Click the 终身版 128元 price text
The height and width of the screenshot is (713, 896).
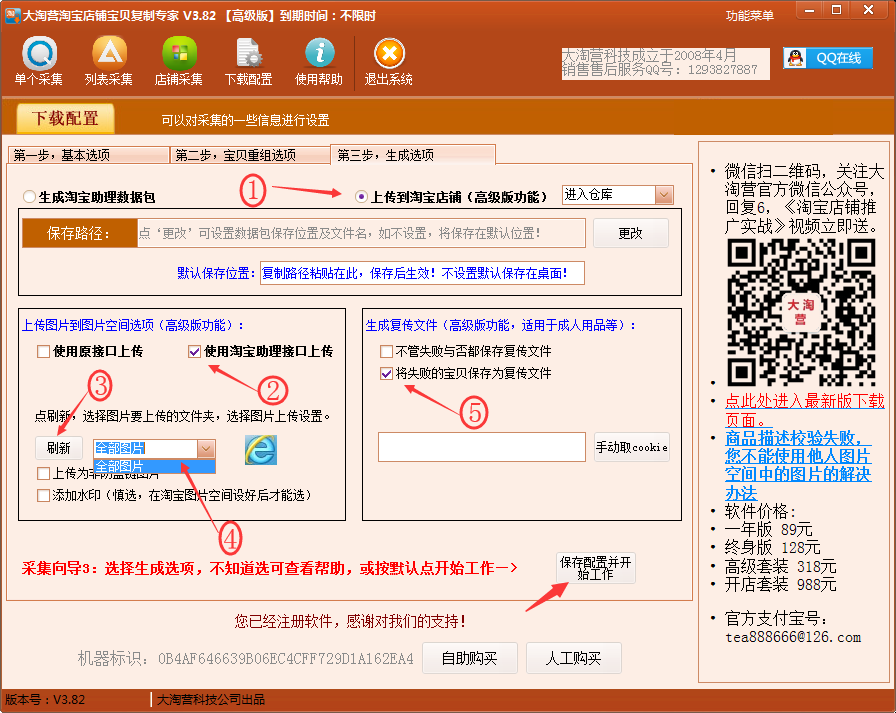click(773, 547)
